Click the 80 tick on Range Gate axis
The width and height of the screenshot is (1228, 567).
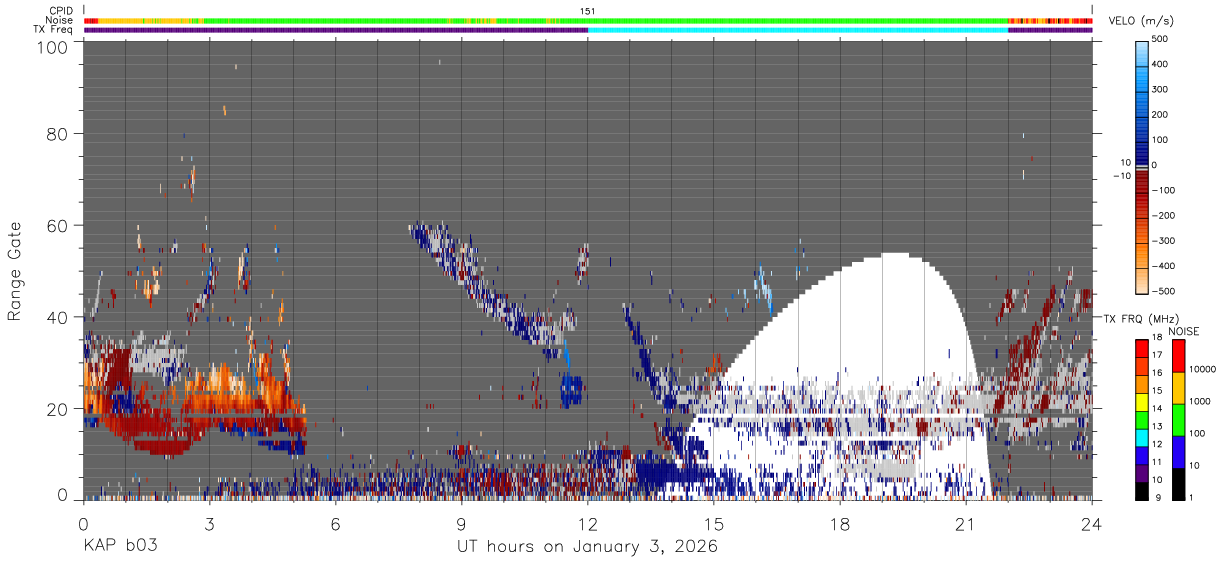tap(57, 134)
